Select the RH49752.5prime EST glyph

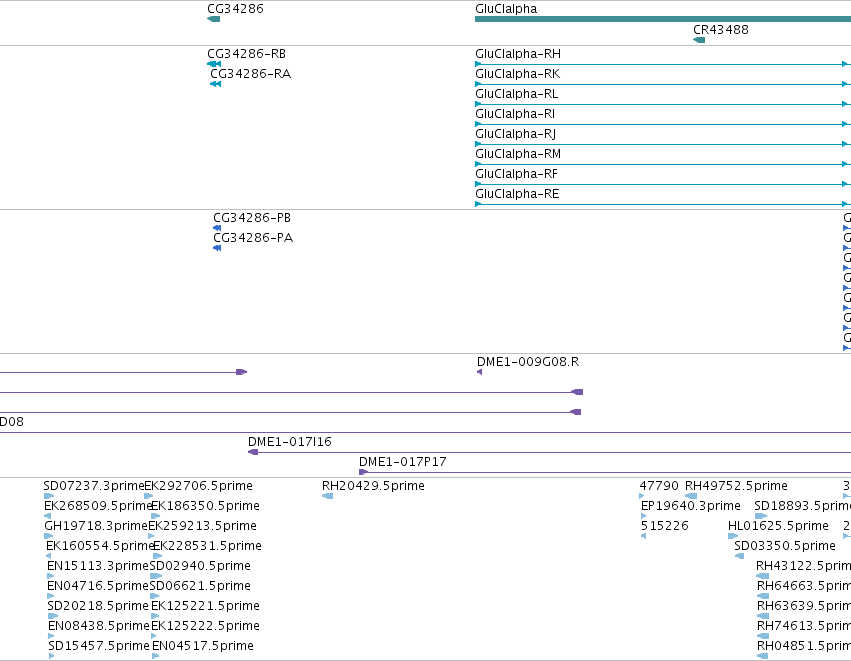coord(691,496)
